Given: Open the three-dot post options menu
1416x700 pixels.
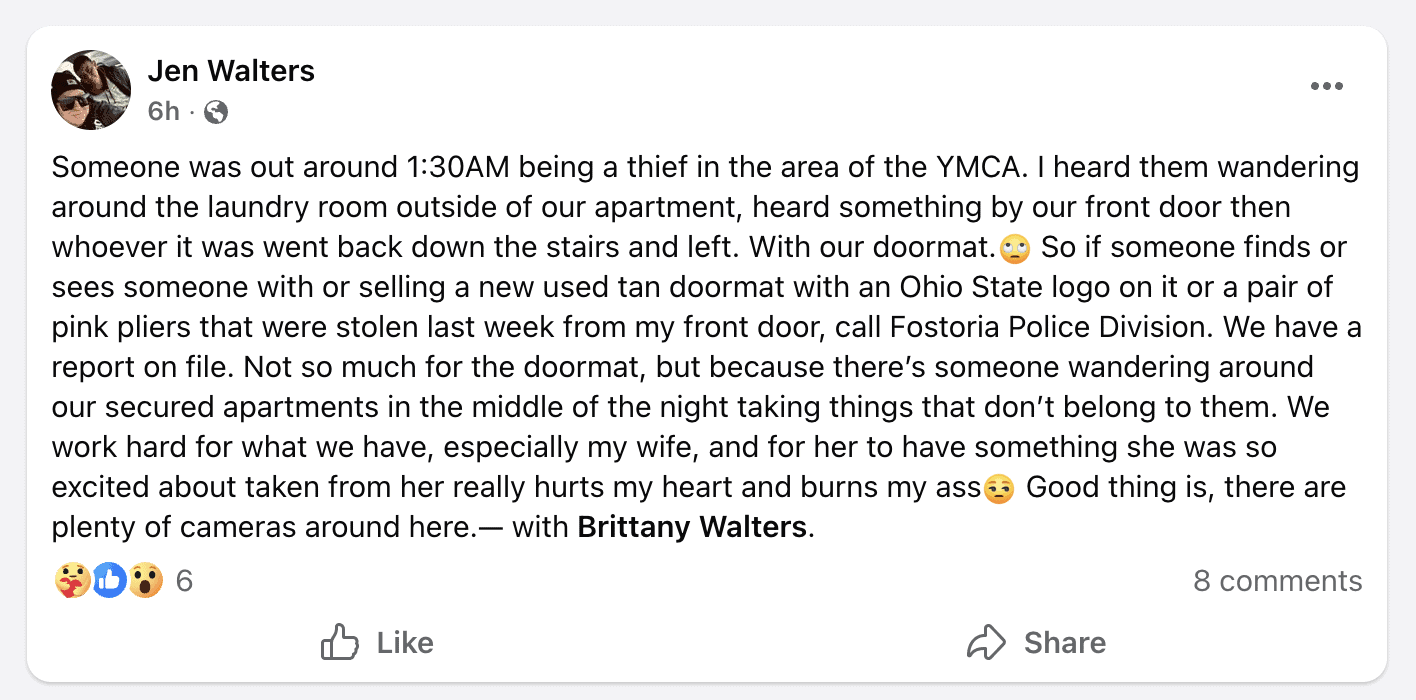Looking at the screenshot, I should click(1326, 87).
